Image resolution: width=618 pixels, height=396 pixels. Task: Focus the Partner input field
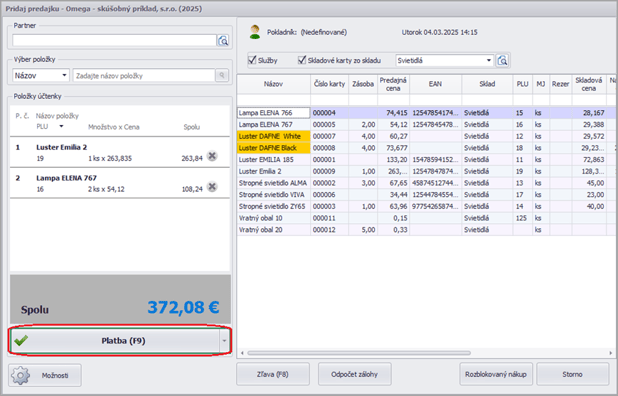click(x=114, y=41)
